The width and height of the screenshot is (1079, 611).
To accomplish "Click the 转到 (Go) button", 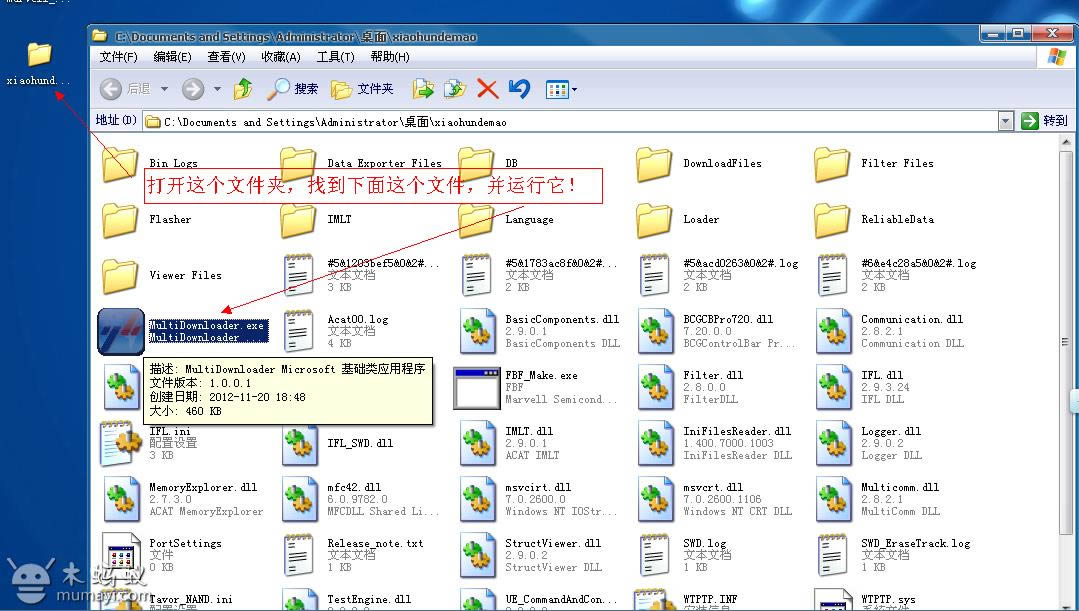I will [x=1044, y=121].
